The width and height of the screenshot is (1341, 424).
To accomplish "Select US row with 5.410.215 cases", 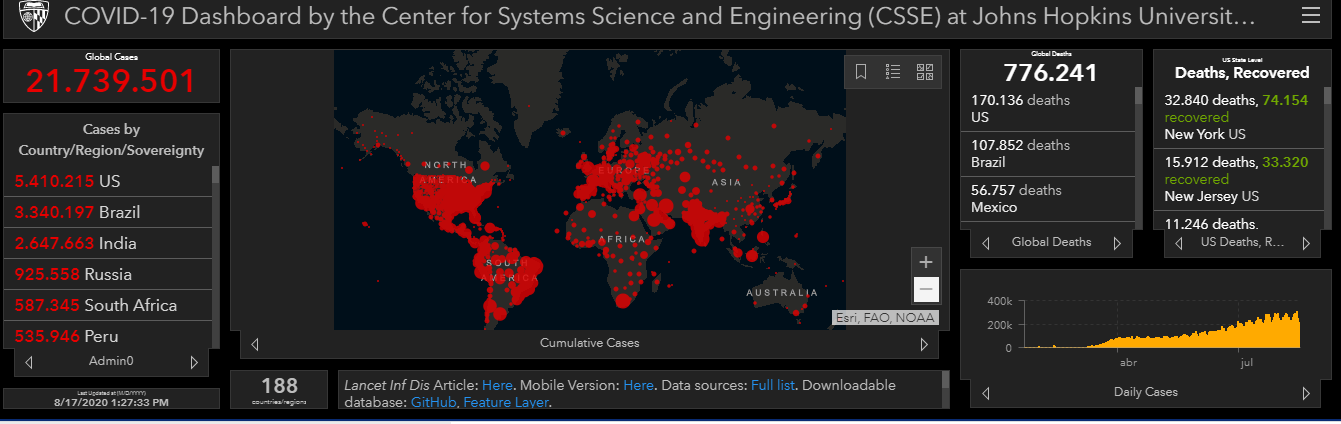I will click(x=108, y=182).
